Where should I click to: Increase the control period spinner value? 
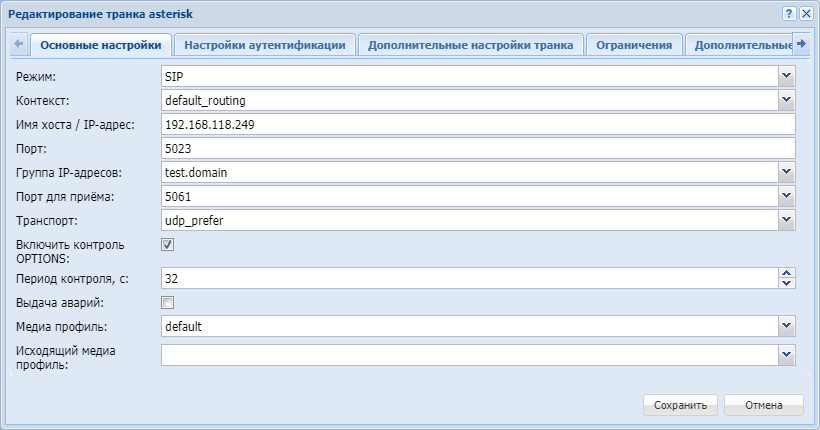tap(787, 272)
